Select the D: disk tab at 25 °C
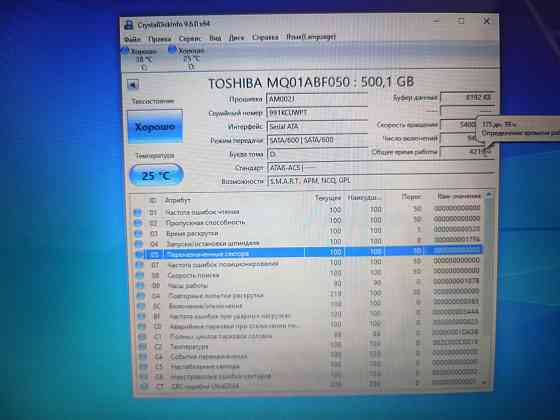The width and height of the screenshot is (560, 420). (x=188, y=58)
